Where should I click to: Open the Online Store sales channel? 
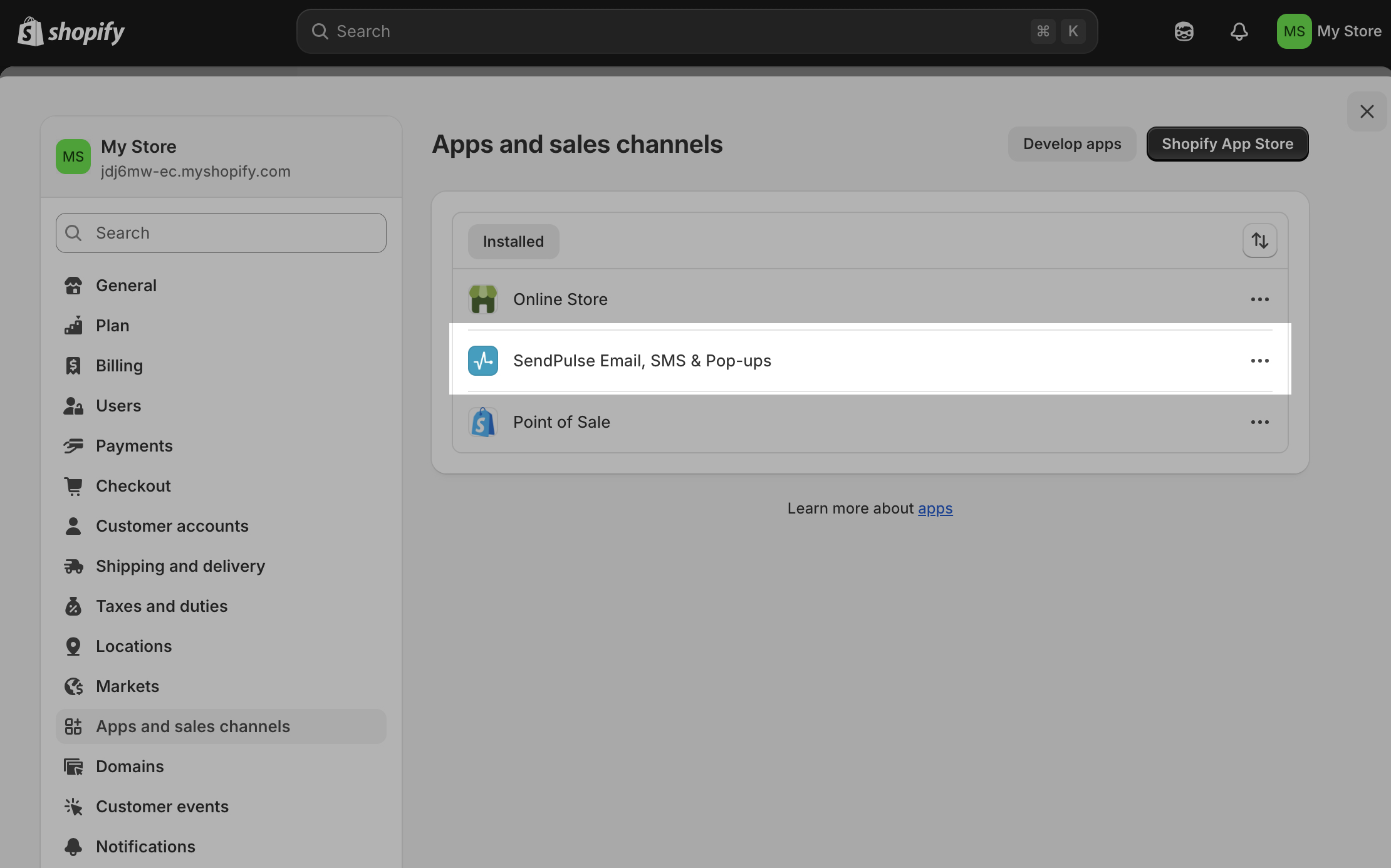870,299
